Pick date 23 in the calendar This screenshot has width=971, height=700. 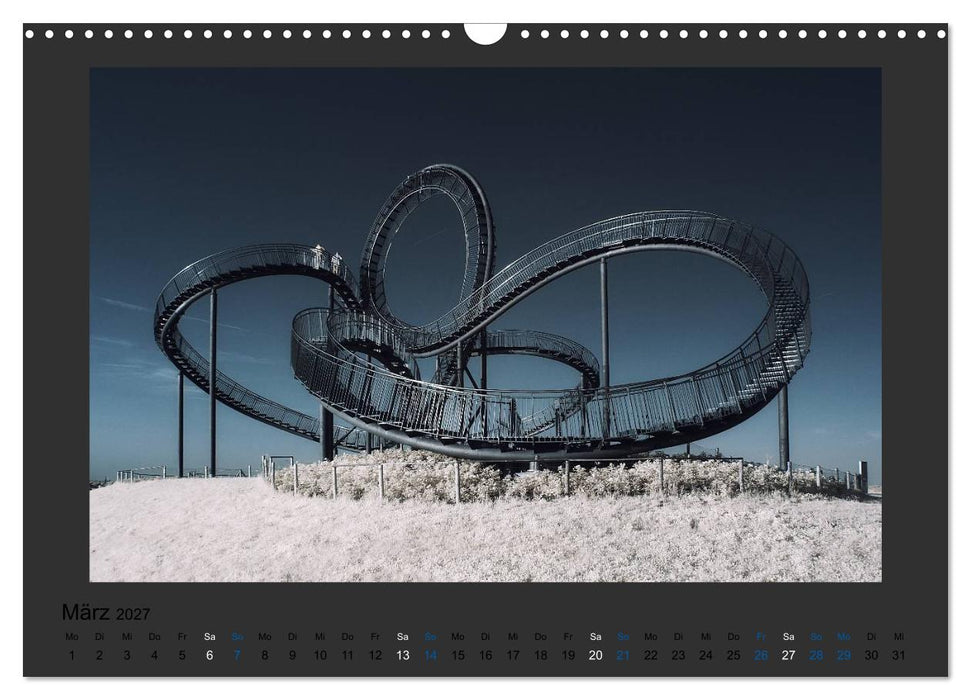click(678, 655)
